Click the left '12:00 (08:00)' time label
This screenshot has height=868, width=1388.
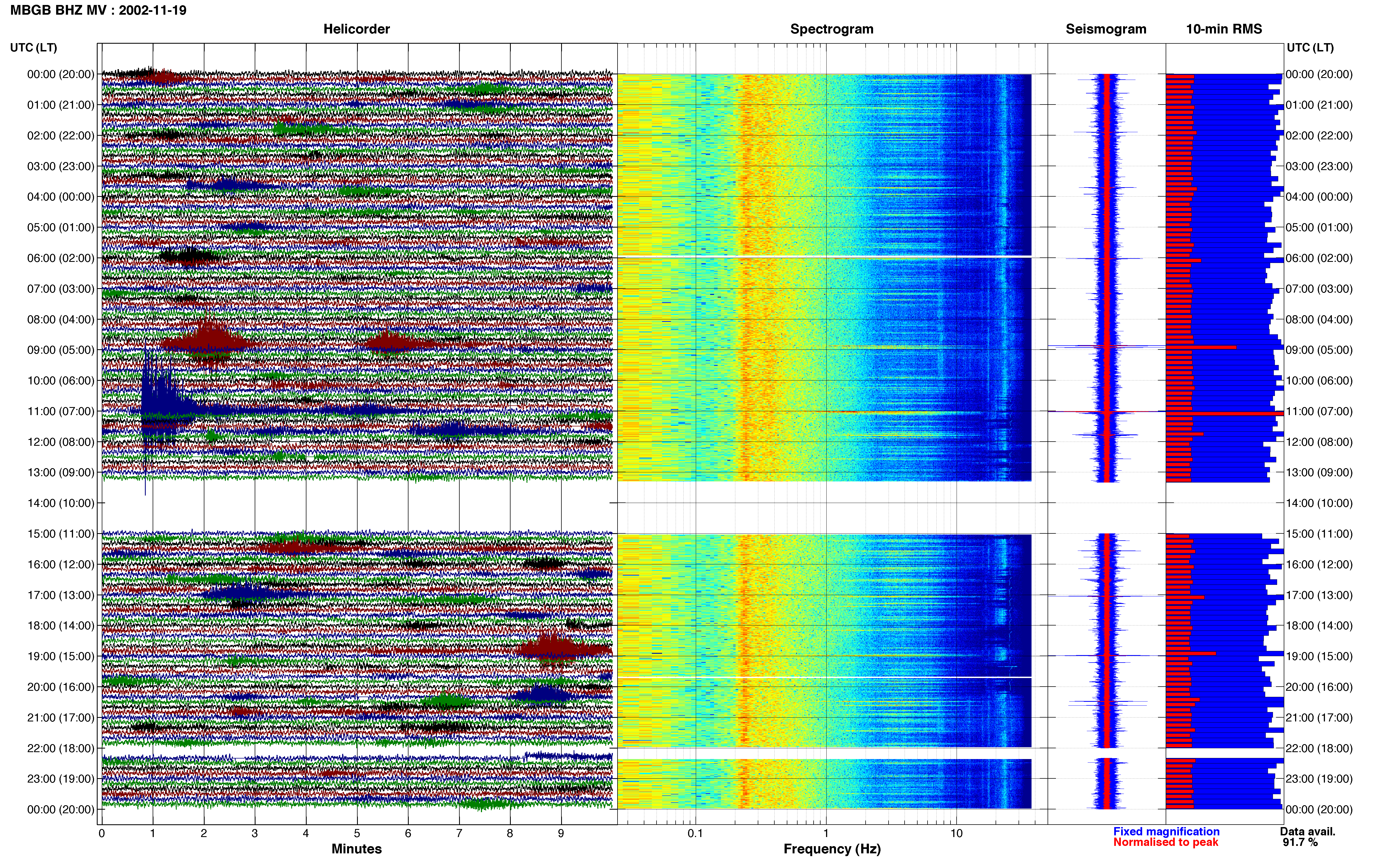[x=60, y=442]
